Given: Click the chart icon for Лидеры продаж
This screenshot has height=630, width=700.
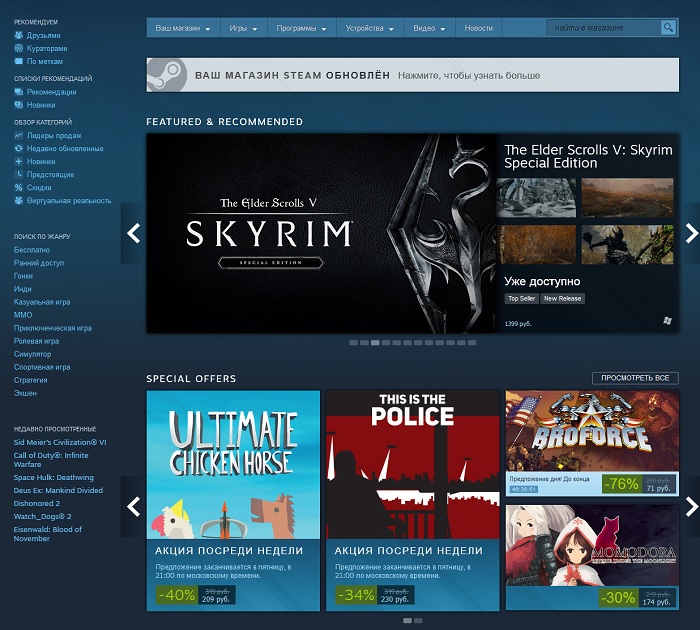Looking at the screenshot, I should 19,135.
